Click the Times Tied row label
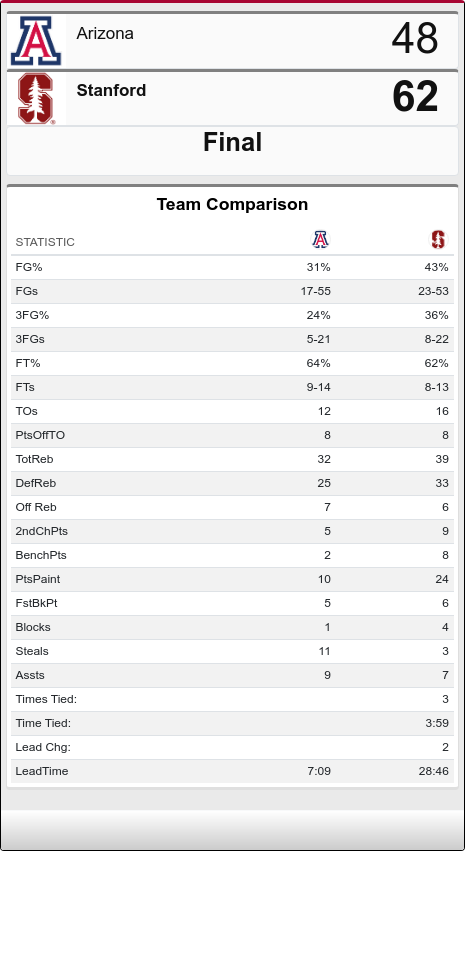465x964 pixels. coord(46,699)
